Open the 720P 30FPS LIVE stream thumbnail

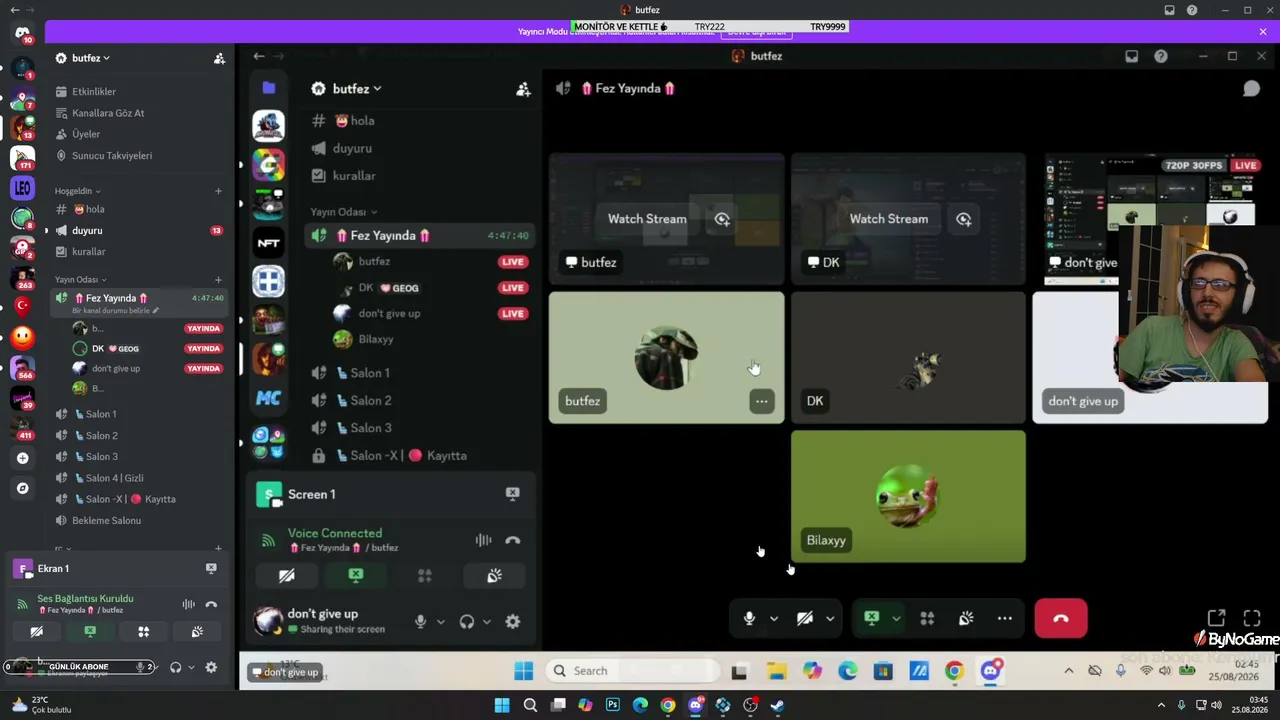pyautogui.click(x=1150, y=219)
